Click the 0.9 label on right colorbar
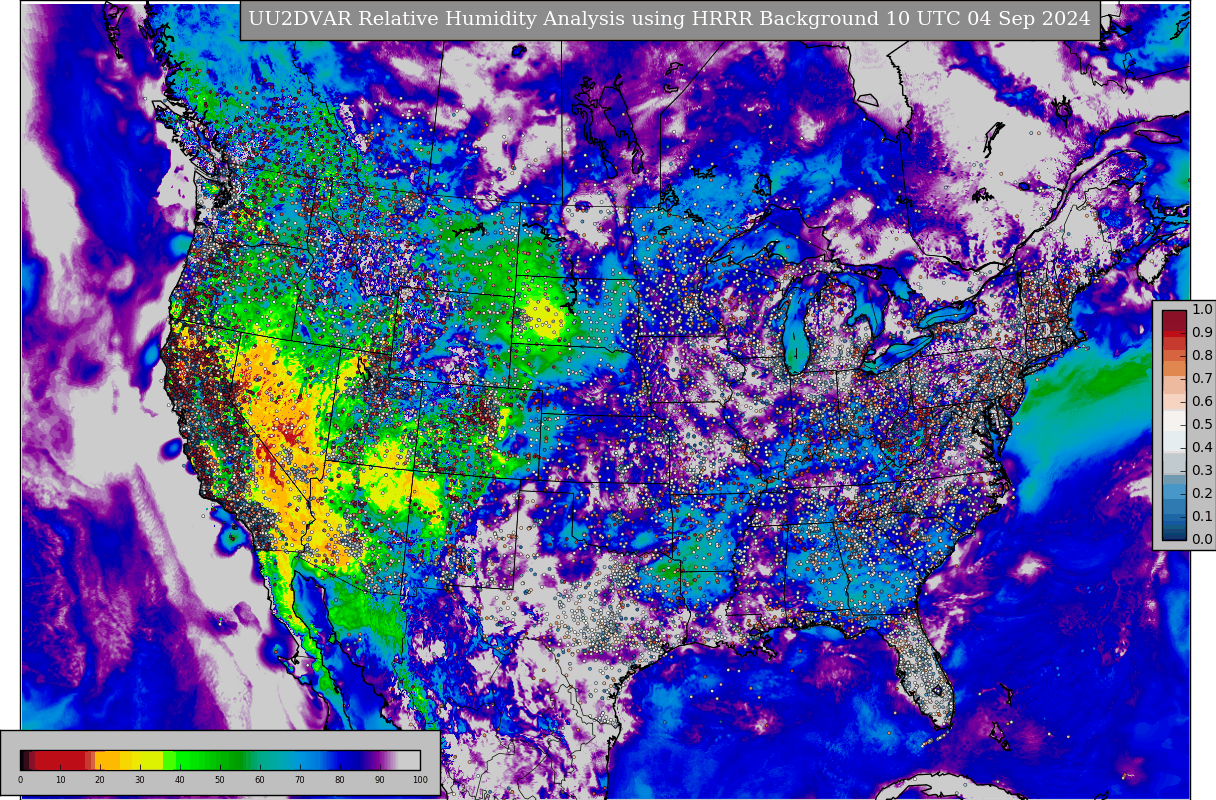 pyautogui.click(x=1202, y=333)
